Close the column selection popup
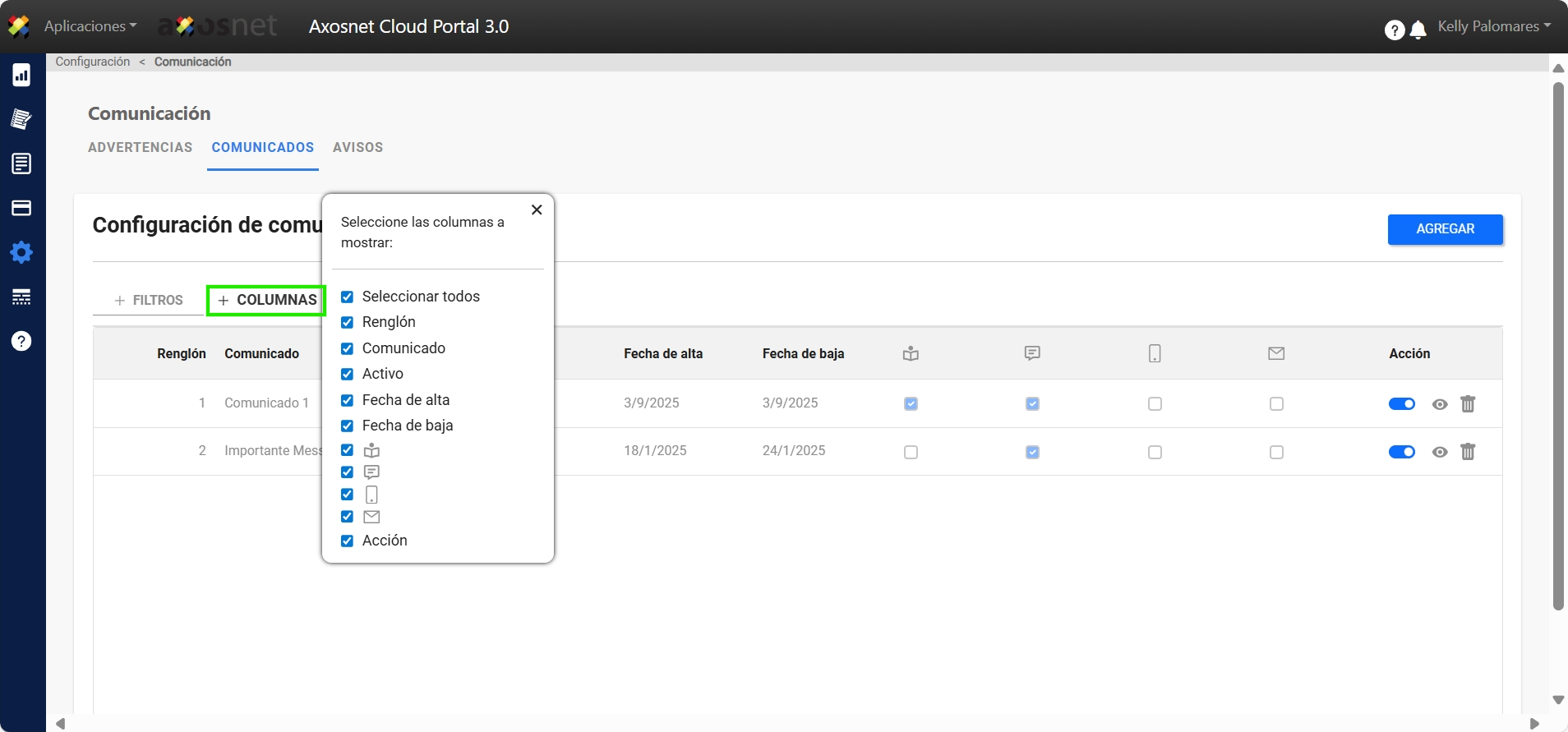Image resolution: width=1568 pixels, height=732 pixels. (x=537, y=209)
